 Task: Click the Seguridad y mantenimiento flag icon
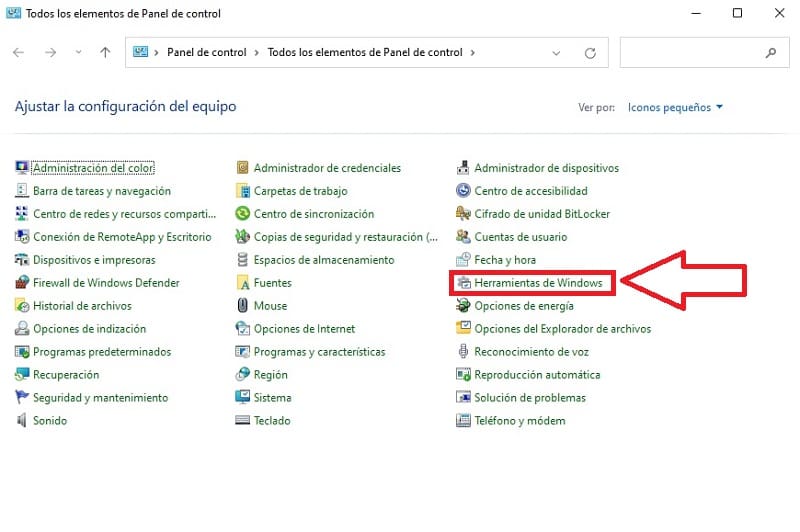(x=21, y=397)
